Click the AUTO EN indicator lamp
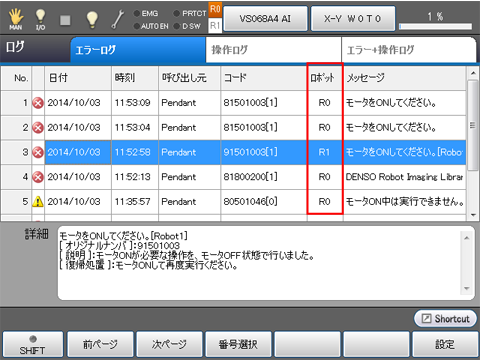This screenshot has width=481, height=360. [x=137, y=26]
